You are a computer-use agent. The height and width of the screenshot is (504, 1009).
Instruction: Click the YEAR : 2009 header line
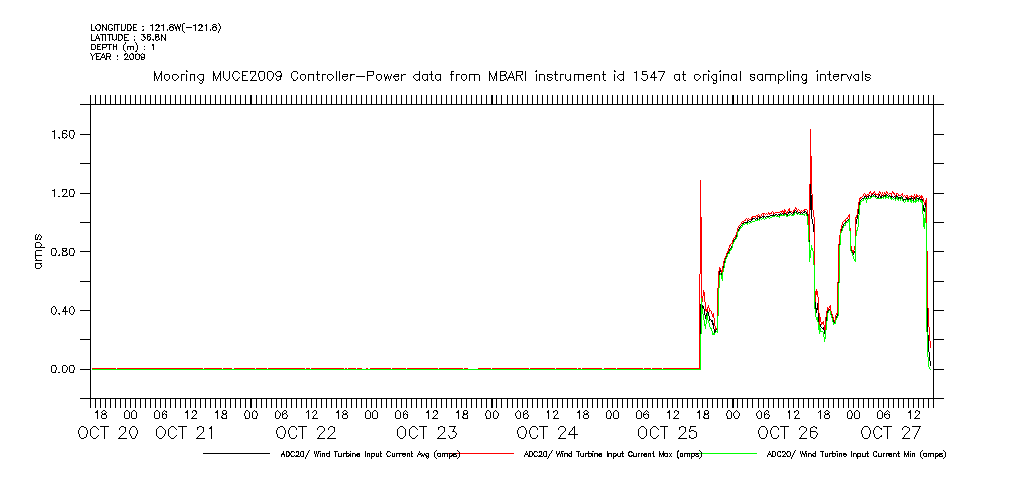[x=118, y=57]
